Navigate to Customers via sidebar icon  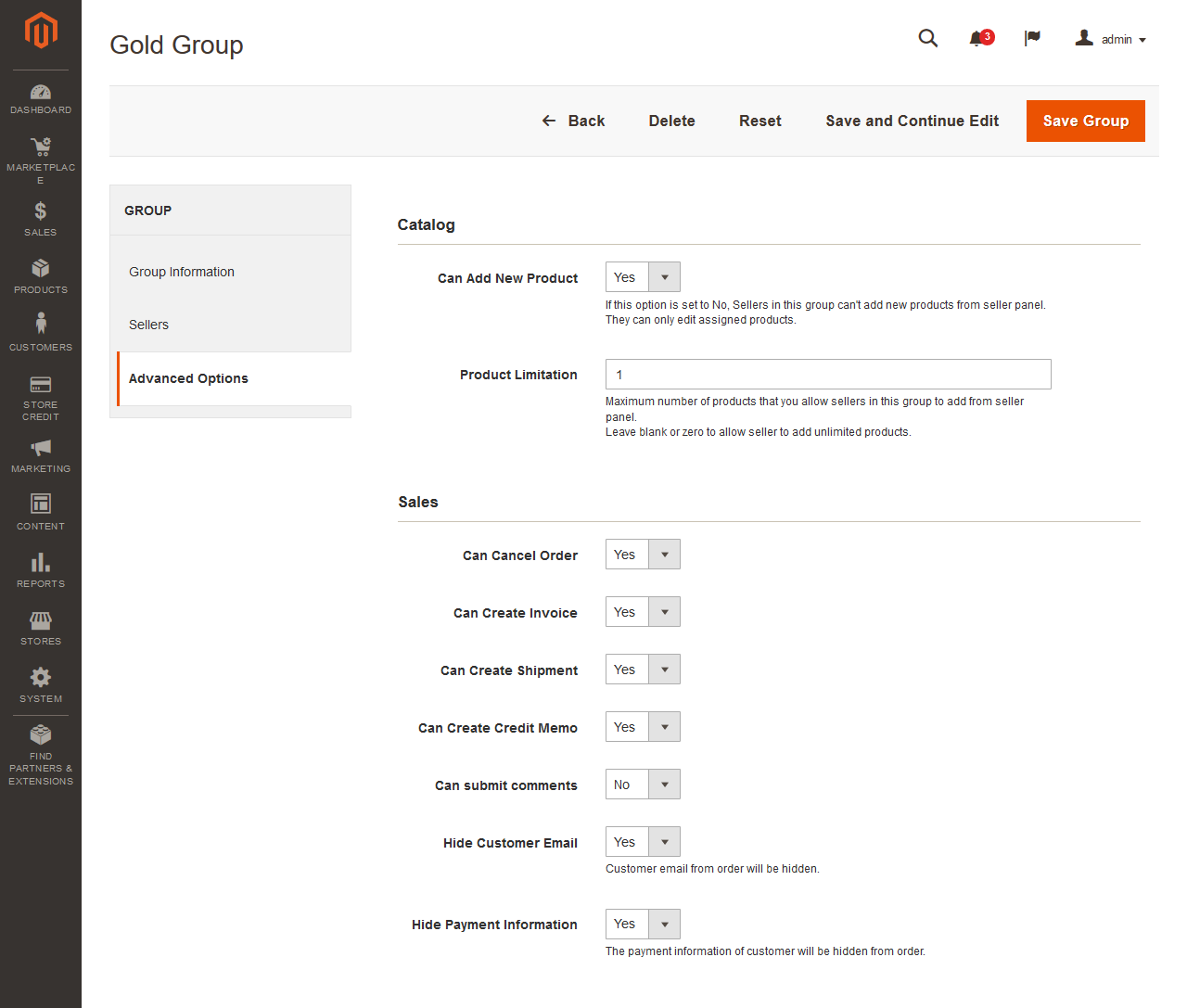pyautogui.click(x=41, y=331)
